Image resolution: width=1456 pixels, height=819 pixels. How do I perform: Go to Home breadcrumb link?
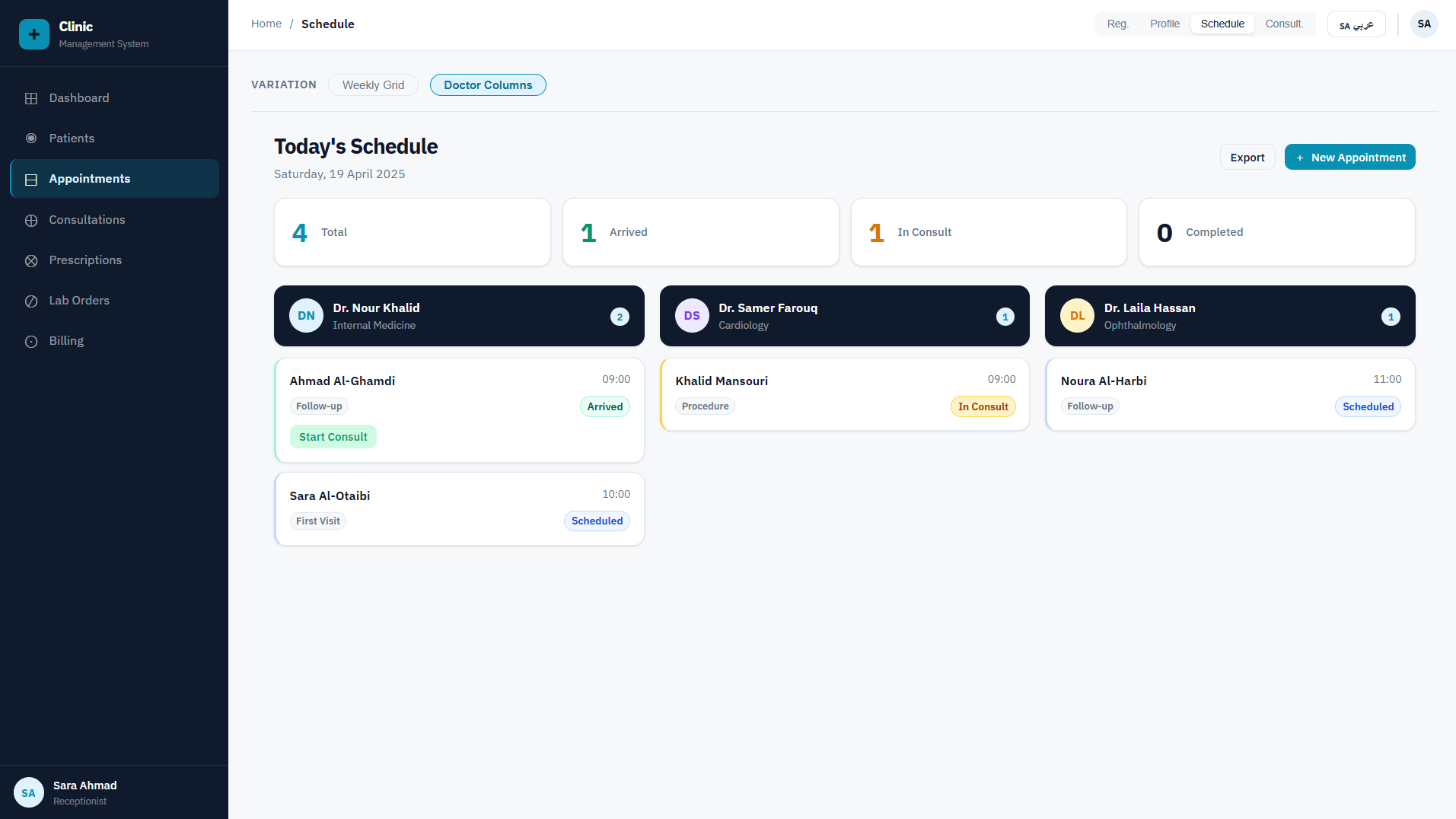pos(266,24)
